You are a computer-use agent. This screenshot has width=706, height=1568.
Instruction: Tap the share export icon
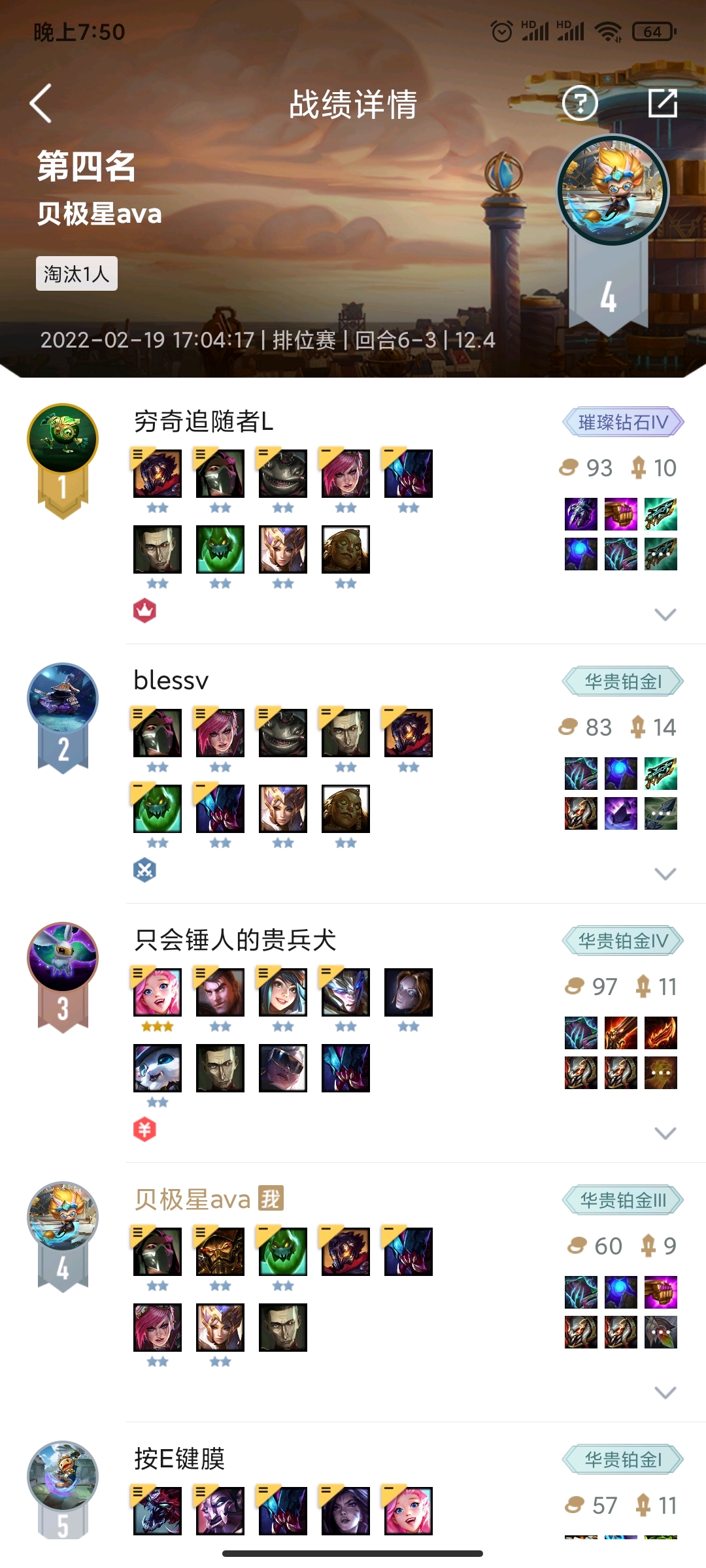662,103
